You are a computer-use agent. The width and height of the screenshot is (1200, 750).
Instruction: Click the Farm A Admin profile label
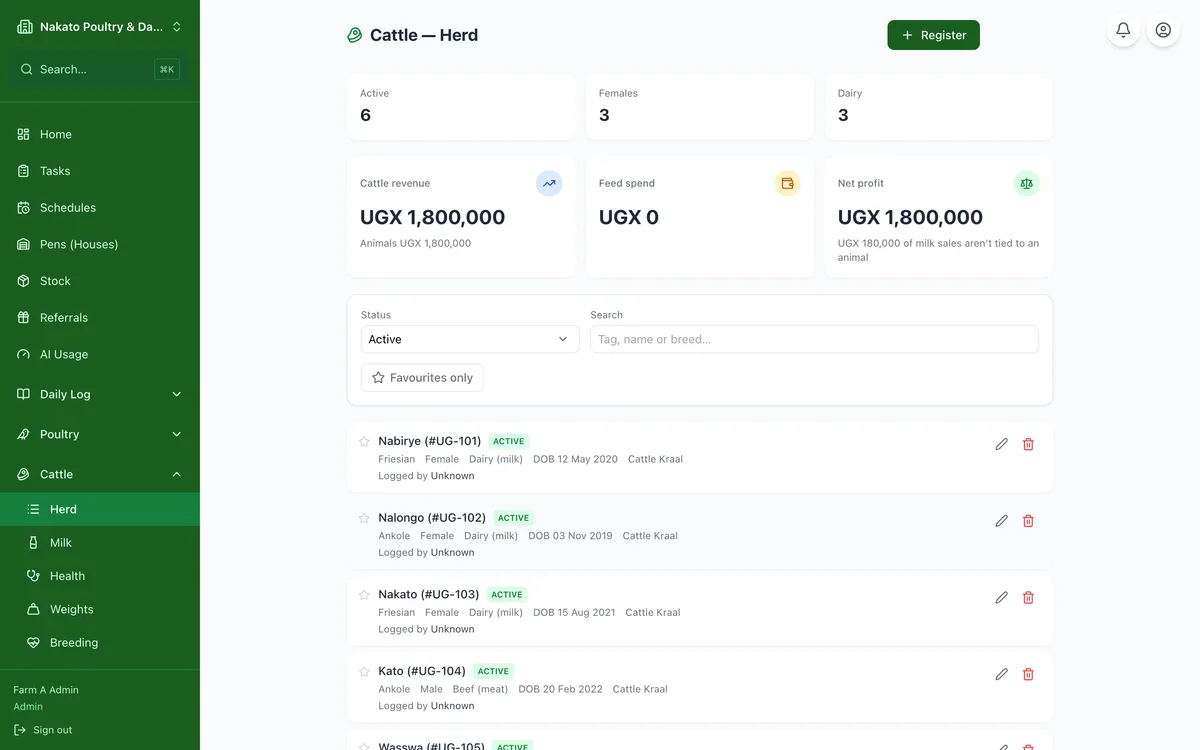[x=46, y=690]
